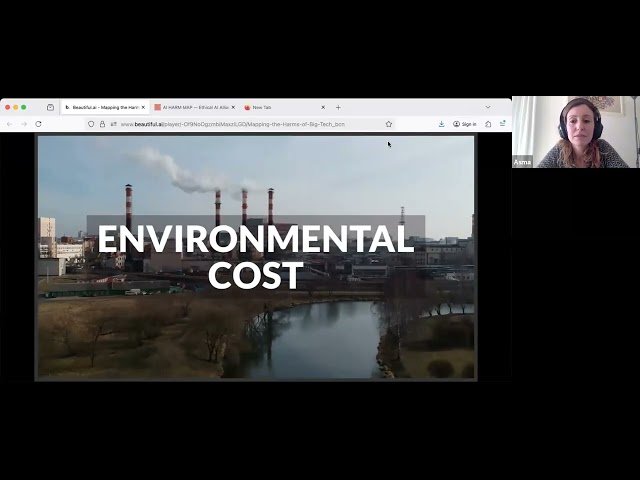Click the icon left of the first tab
The height and width of the screenshot is (480, 640).
50,107
